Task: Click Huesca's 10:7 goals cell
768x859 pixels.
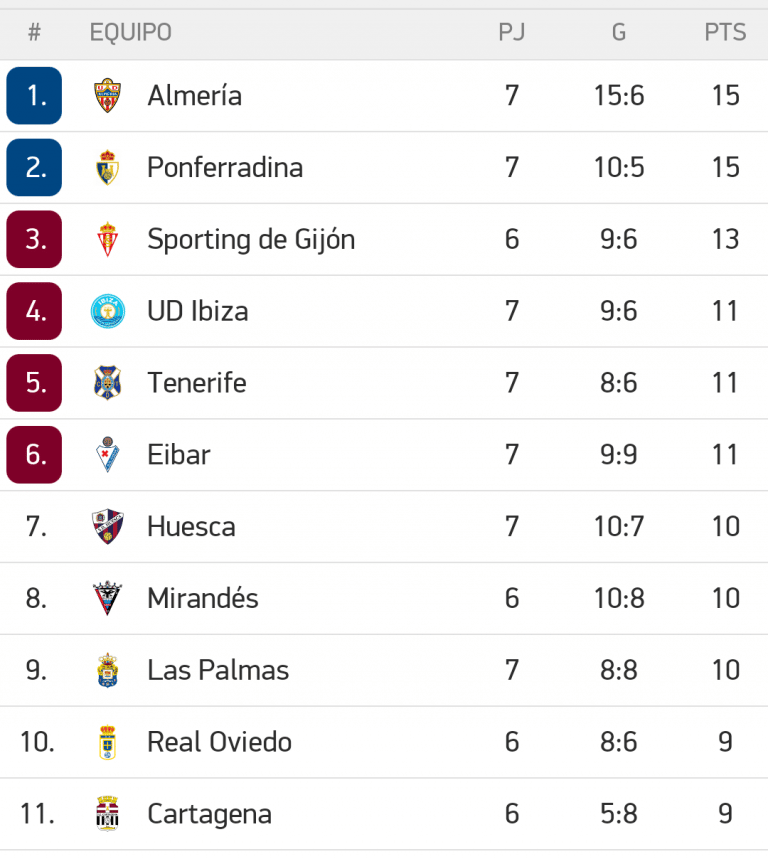Action: coord(618,527)
